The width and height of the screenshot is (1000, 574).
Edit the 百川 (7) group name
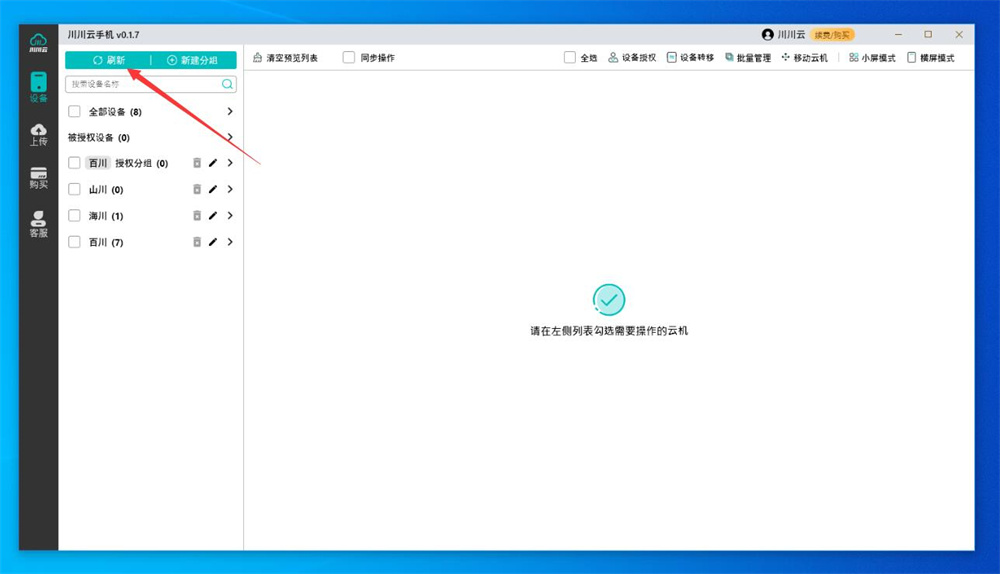tap(213, 242)
